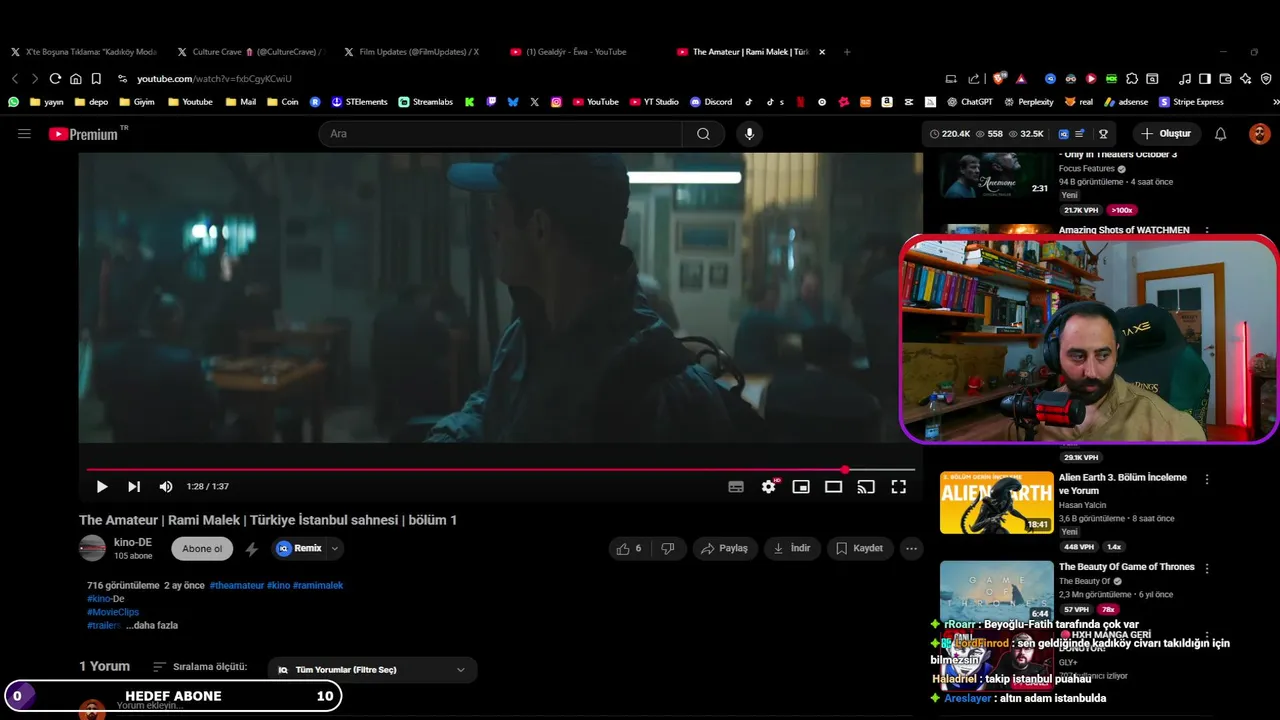Skip to the next video
The image size is (1280, 720).
click(x=134, y=487)
